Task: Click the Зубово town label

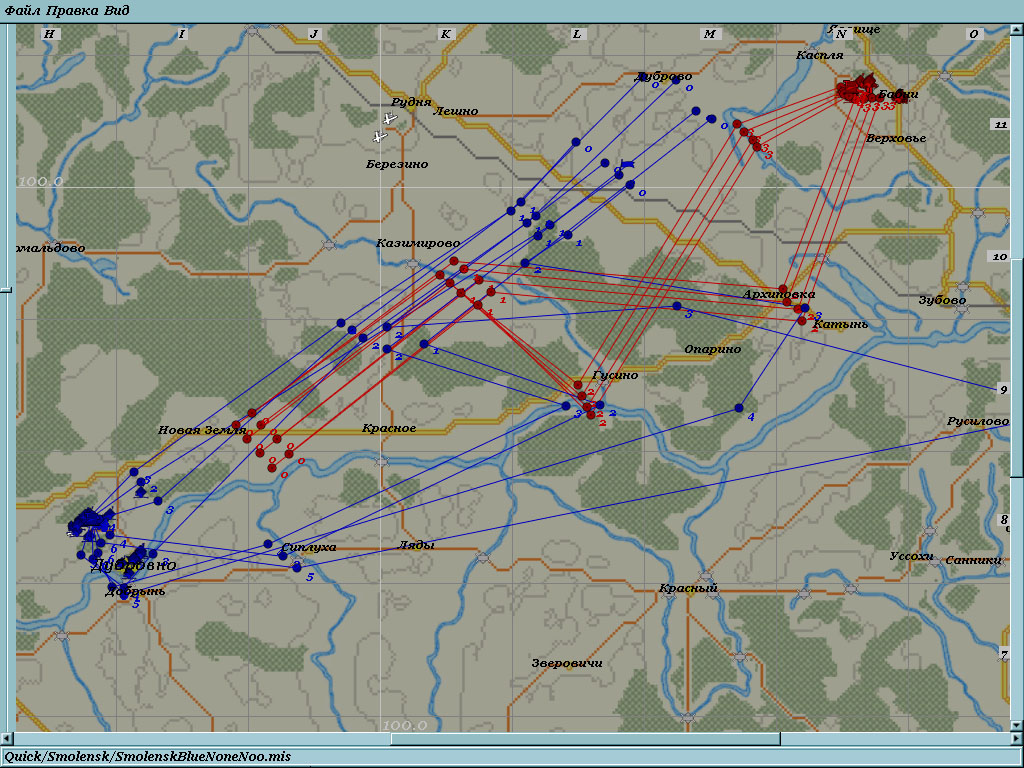Action: (x=942, y=300)
